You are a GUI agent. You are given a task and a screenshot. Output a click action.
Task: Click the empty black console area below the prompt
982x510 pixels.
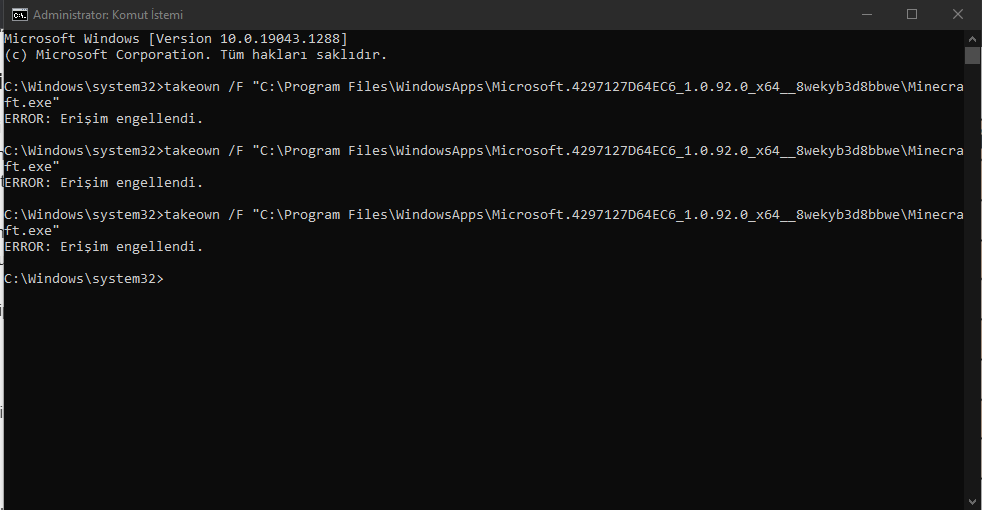pyautogui.click(x=480, y=390)
